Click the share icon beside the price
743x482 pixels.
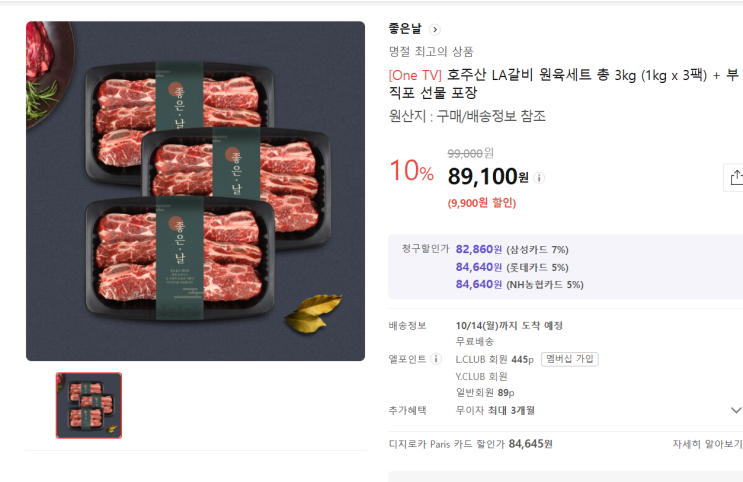coord(735,177)
